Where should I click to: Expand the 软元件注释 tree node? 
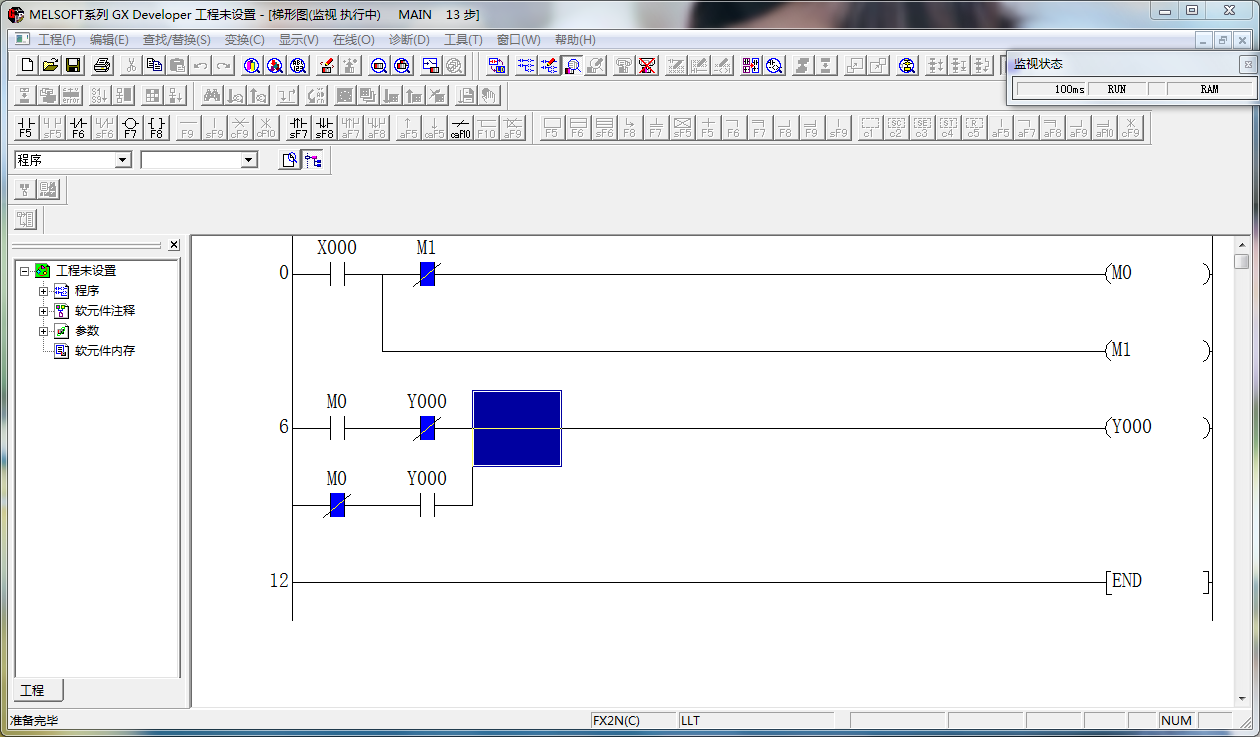44,311
